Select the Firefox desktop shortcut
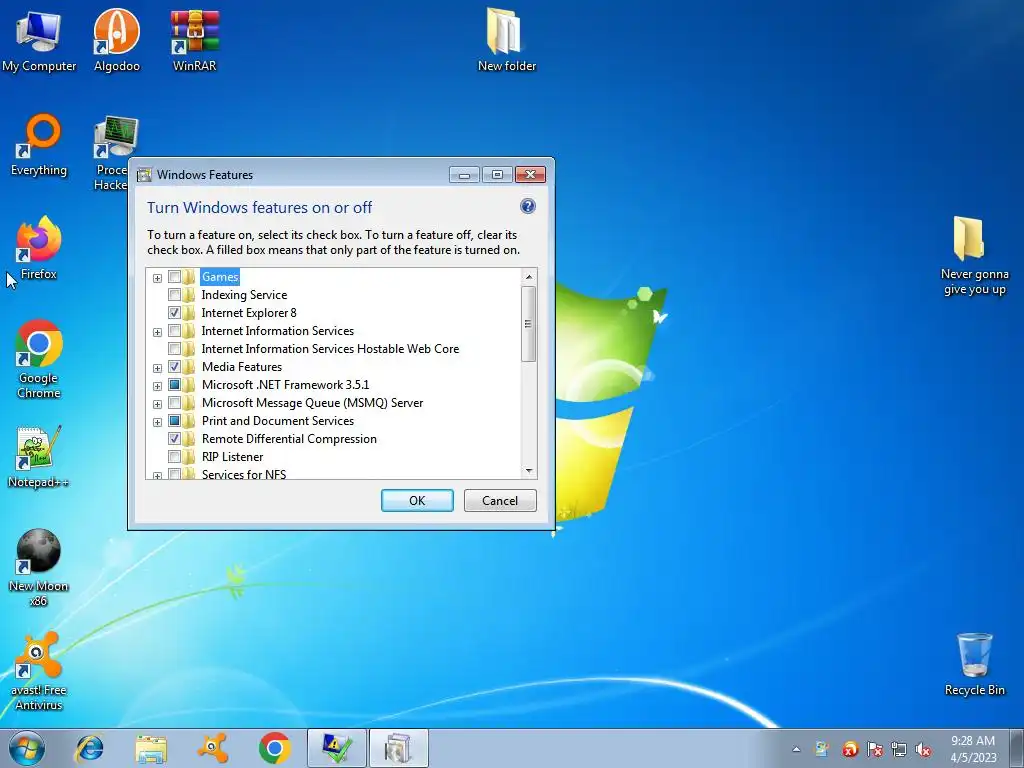 39,248
